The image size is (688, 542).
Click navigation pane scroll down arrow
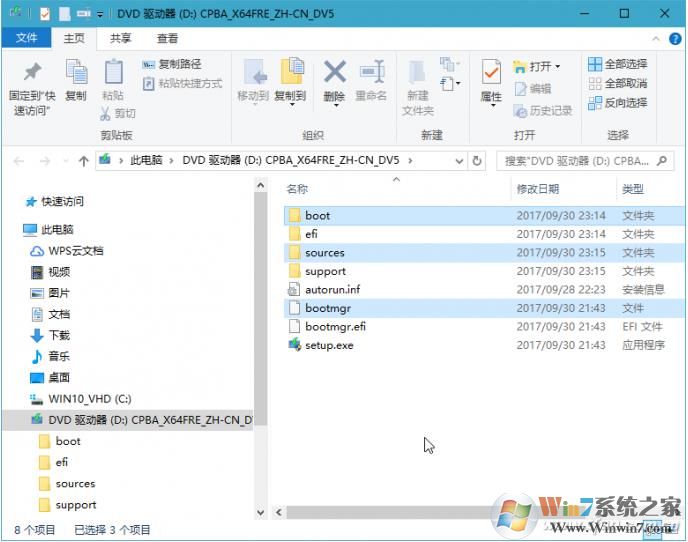pyautogui.click(x=260, y=512)
